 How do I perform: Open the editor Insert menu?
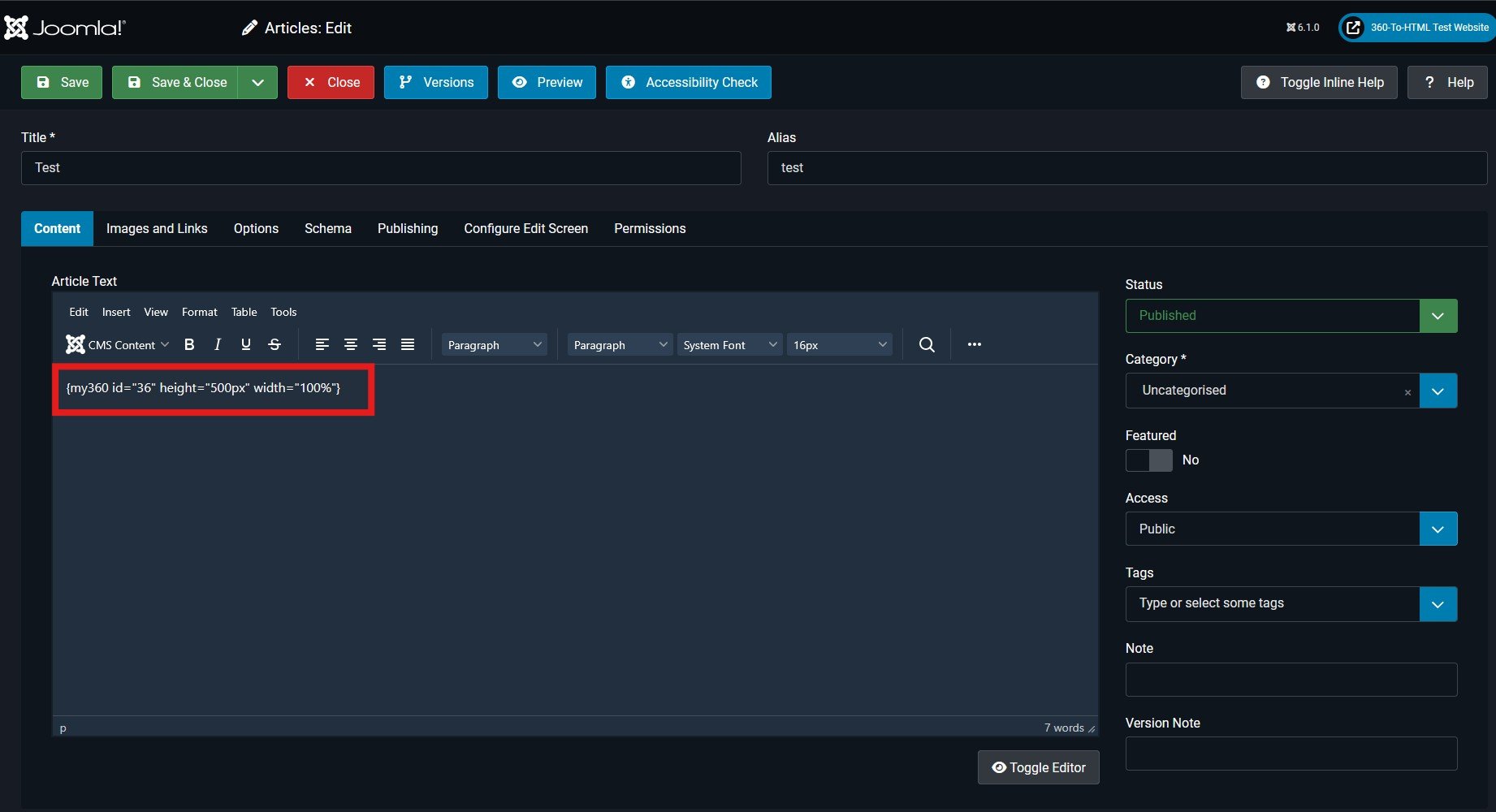pyautogui.click(x=116, y=312)
